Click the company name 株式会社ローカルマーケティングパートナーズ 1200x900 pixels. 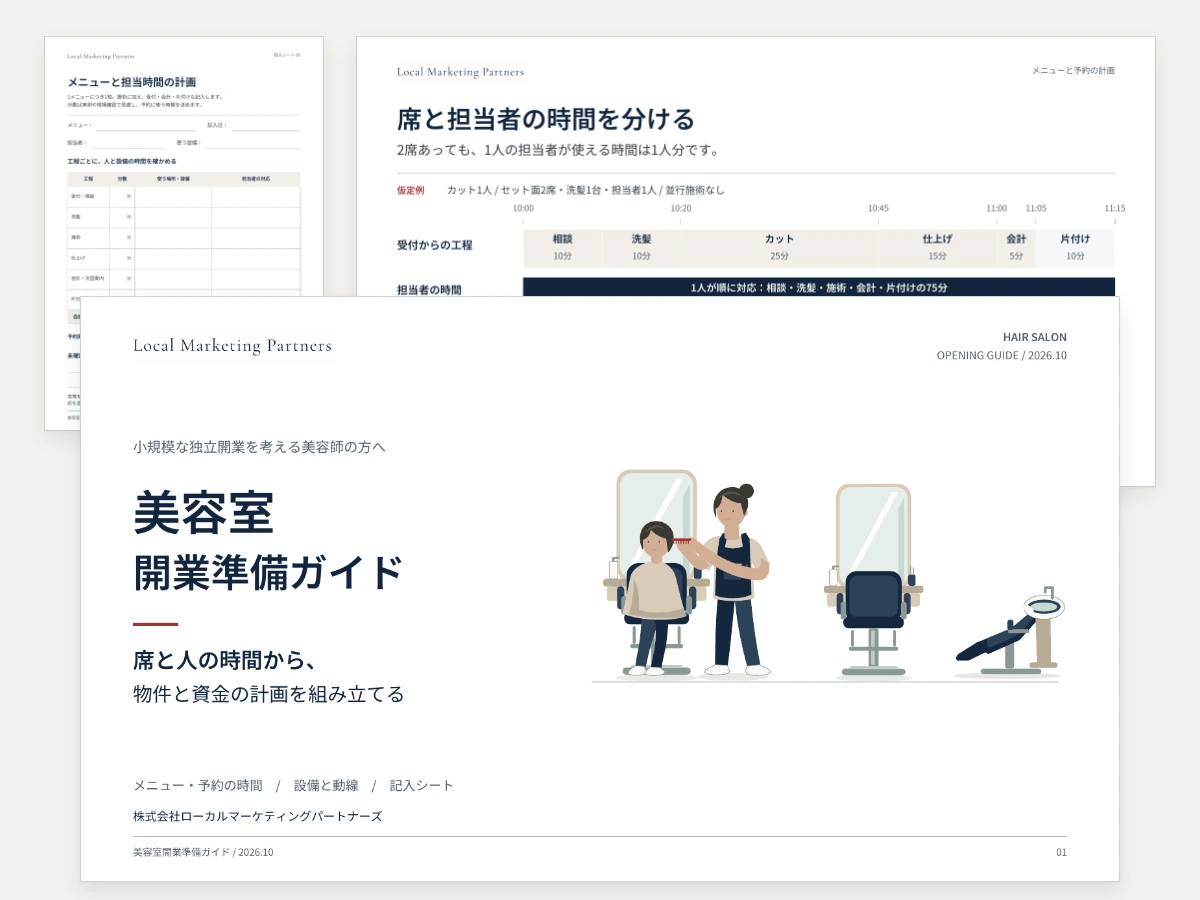(x=258, y=816)
